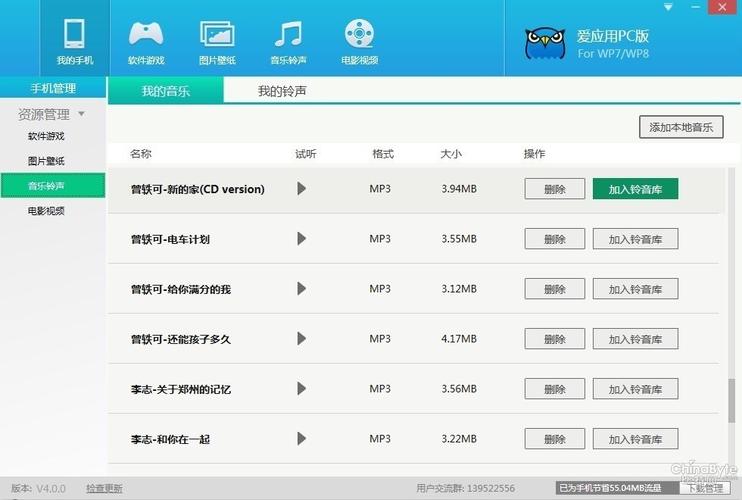
Task: Add 曾轶可-新的家 to ringtone library
Action: [635, 189]
